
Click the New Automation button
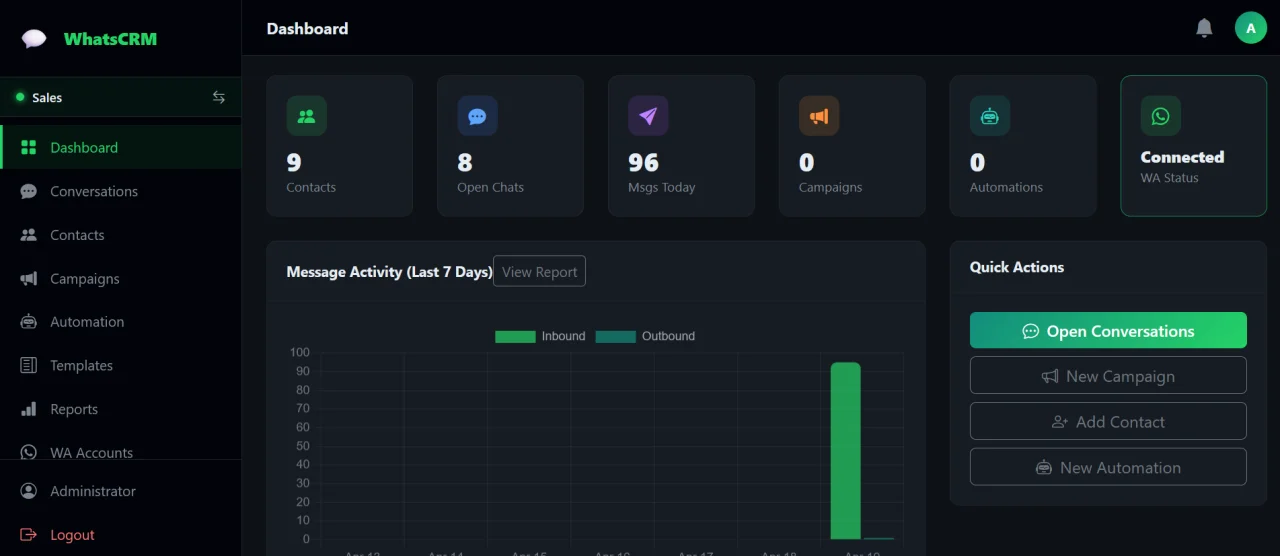1108,467
